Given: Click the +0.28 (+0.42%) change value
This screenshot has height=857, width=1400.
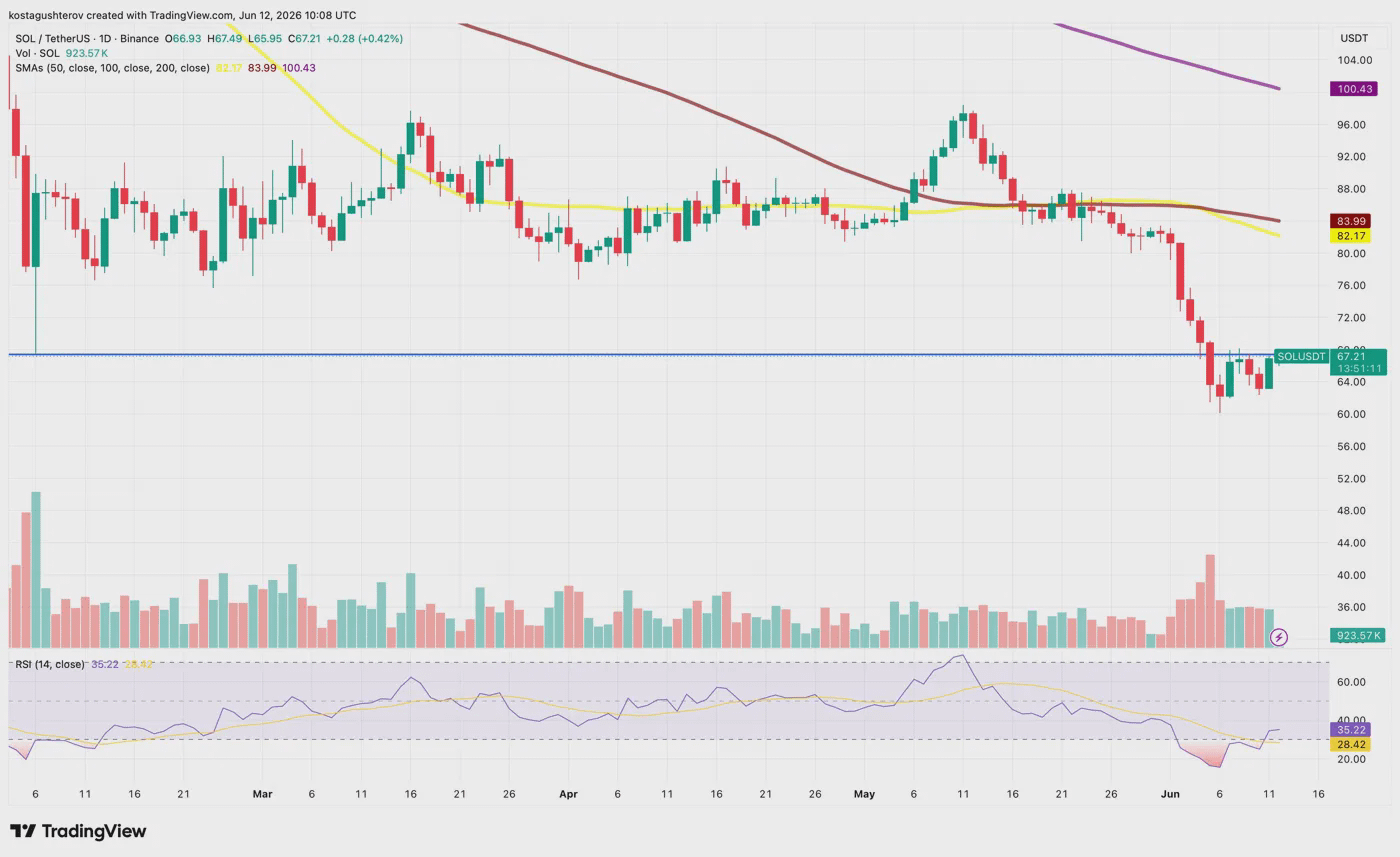Looking at the screenshot, I should click(364, 38).
